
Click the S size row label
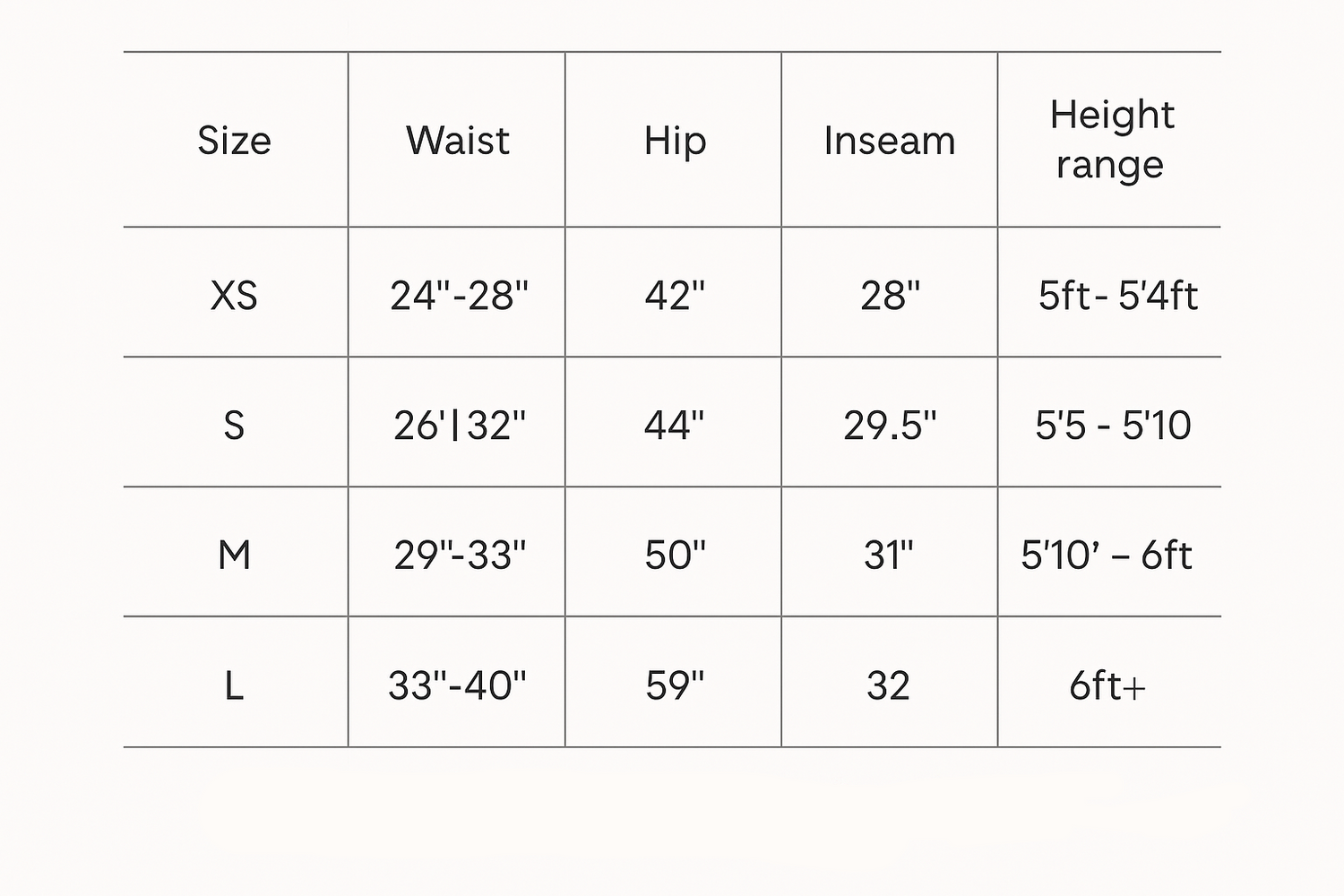(x=234, y=425)
